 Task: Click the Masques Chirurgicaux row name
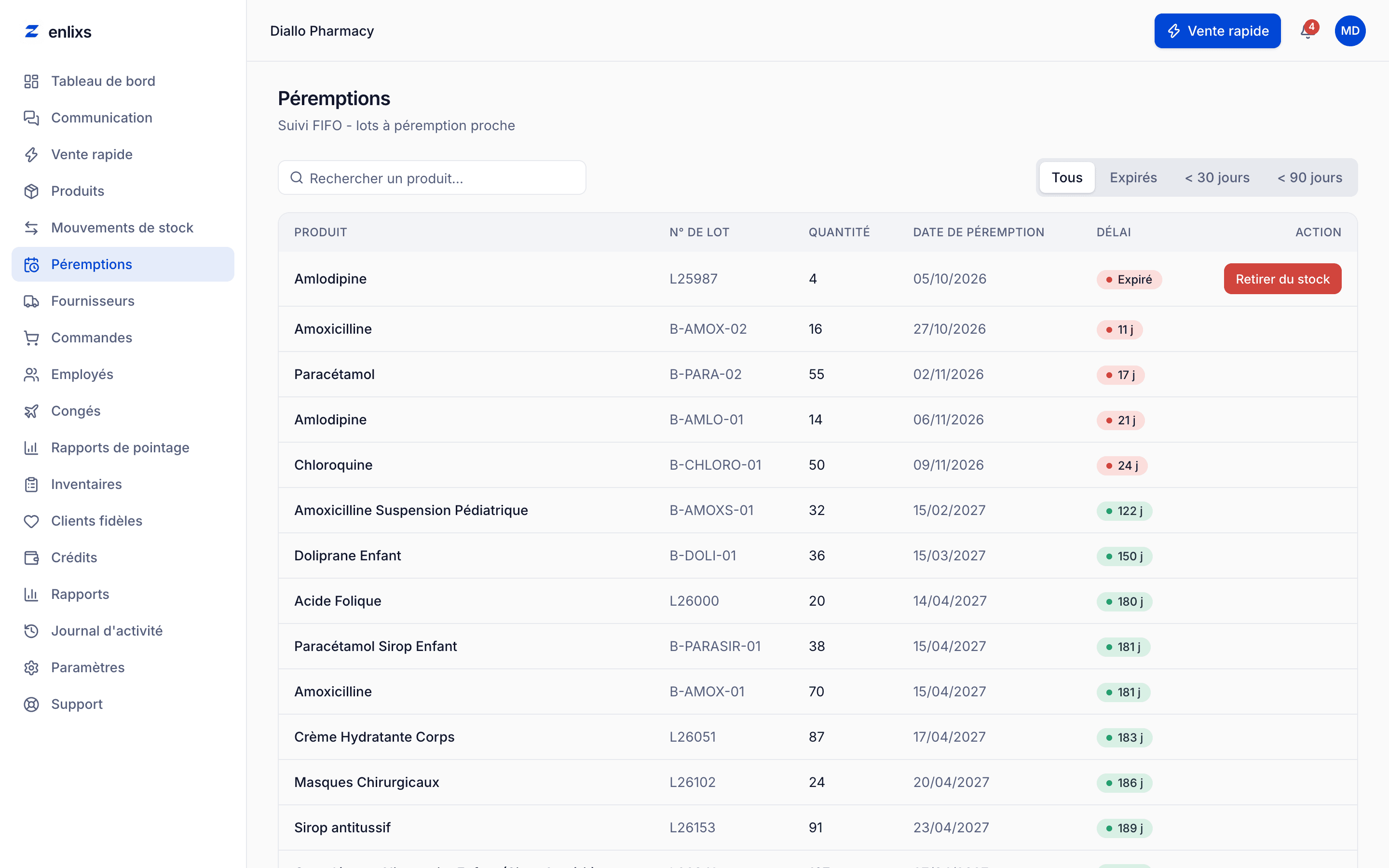tap(366, 783)
